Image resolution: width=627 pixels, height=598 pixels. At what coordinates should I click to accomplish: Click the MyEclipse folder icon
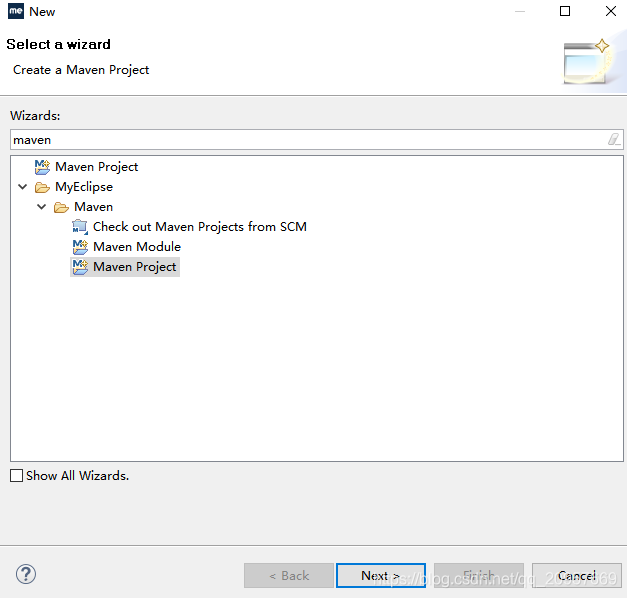click(x=42, y=187)
